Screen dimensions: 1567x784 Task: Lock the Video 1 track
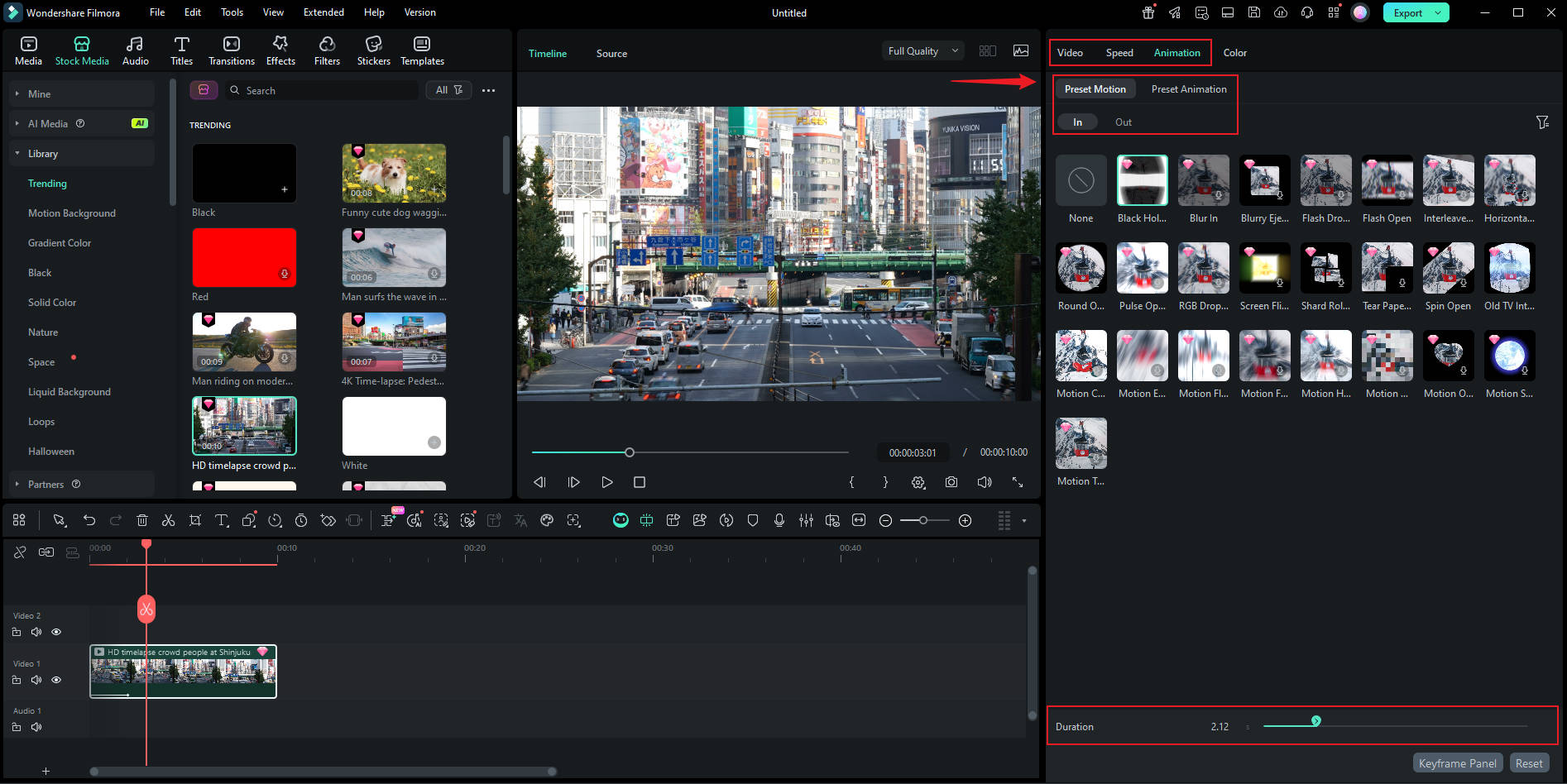pyautogui.click(x=17, y=680)
